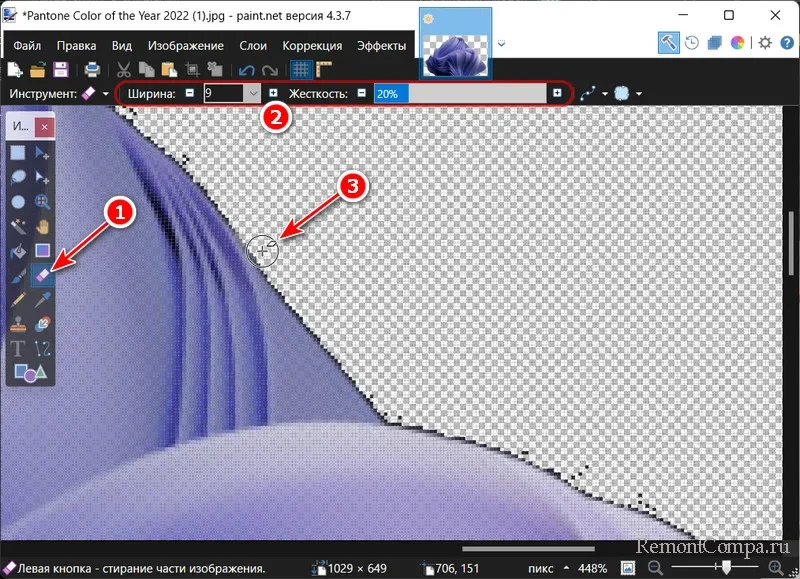Select the Move Selected Pixels tool
The height and width of the screenshot is (579, 800).
pos(42,153)
